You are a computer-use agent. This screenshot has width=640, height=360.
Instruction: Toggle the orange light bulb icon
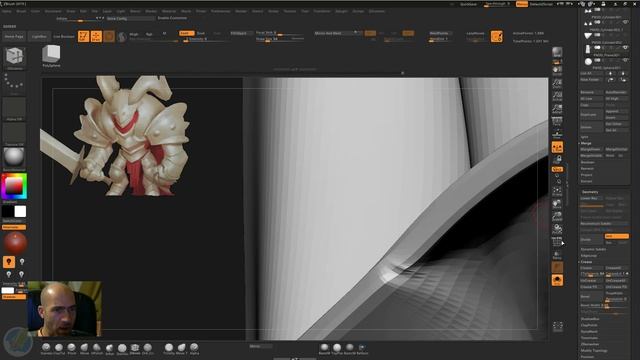(x=9, y=262)
